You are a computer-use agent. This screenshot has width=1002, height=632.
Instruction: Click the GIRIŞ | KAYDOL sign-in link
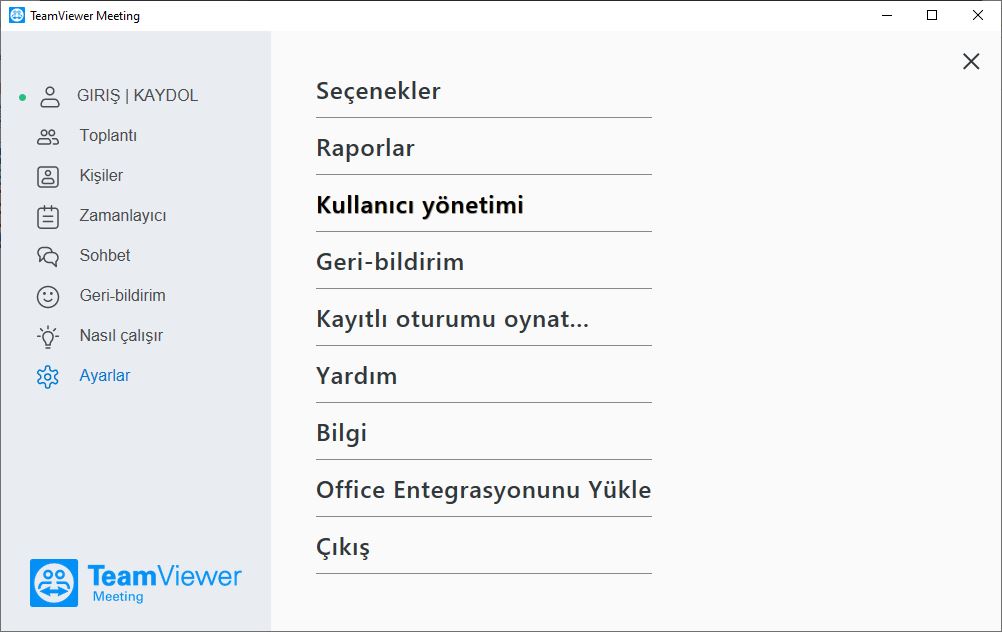click(x=137, y=96)
